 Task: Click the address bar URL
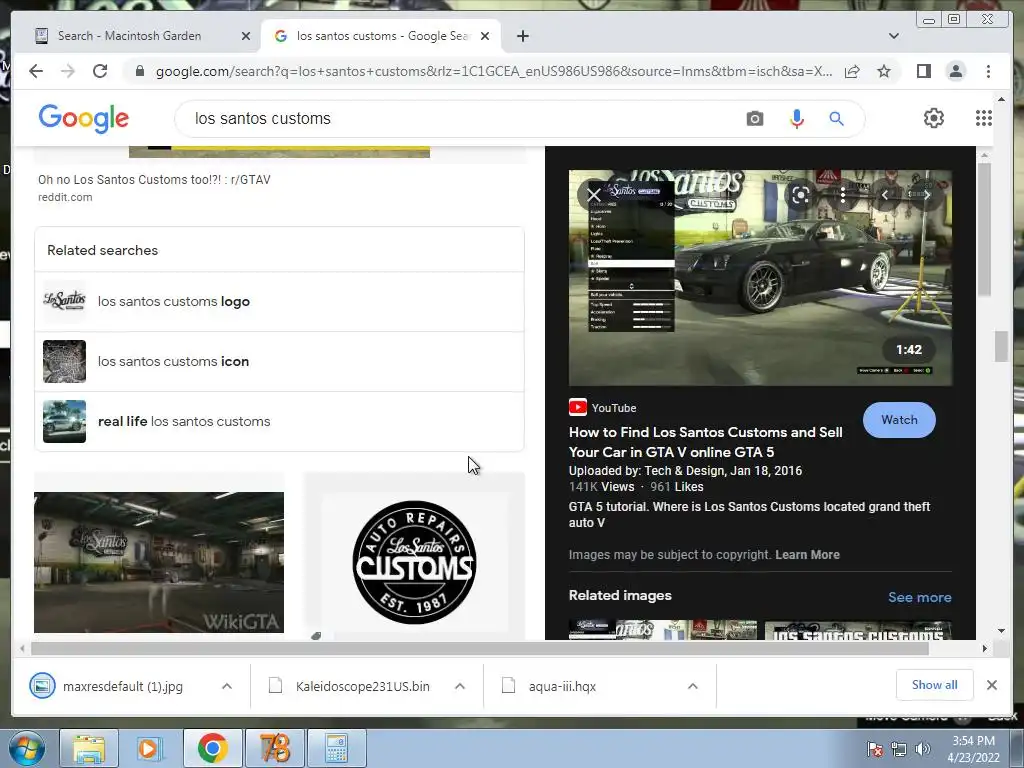(x=494, y=71)
